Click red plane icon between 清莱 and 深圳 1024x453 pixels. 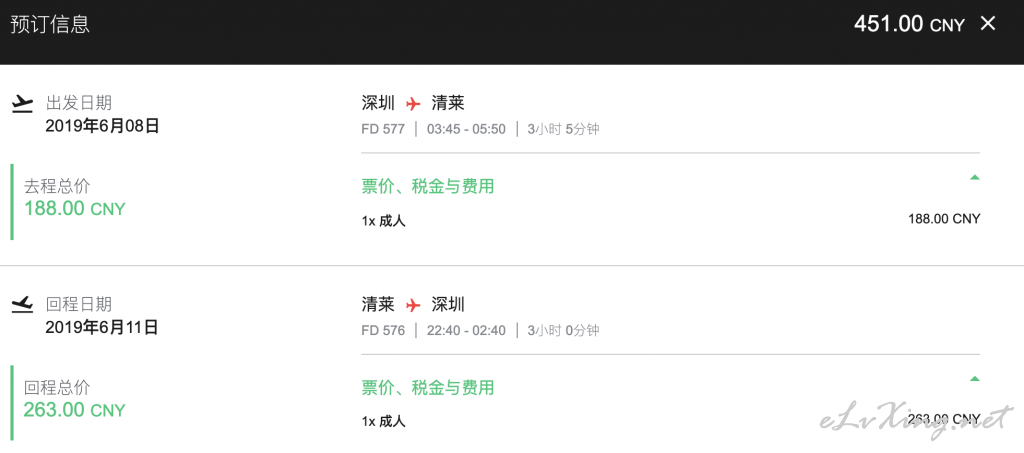(x=413, y=305)
